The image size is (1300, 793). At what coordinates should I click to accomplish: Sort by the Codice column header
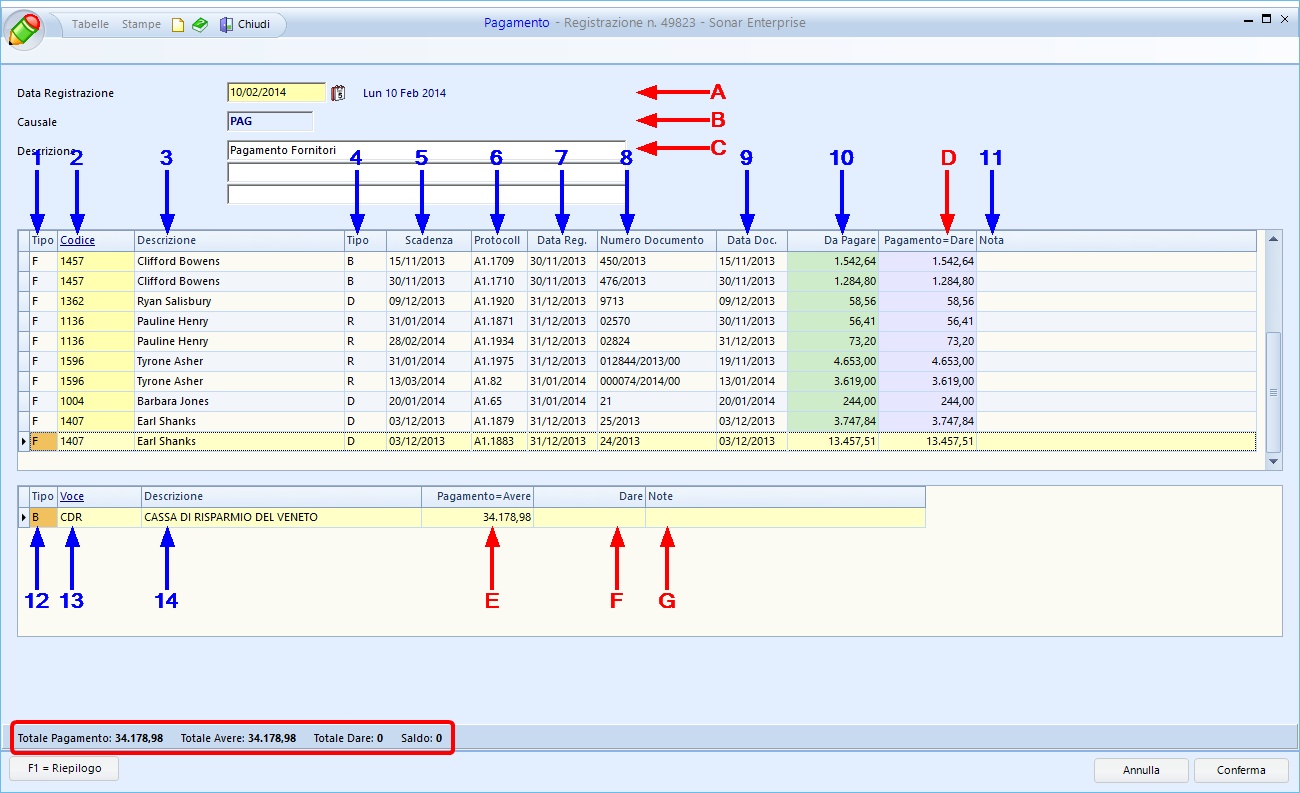point(78,241)
